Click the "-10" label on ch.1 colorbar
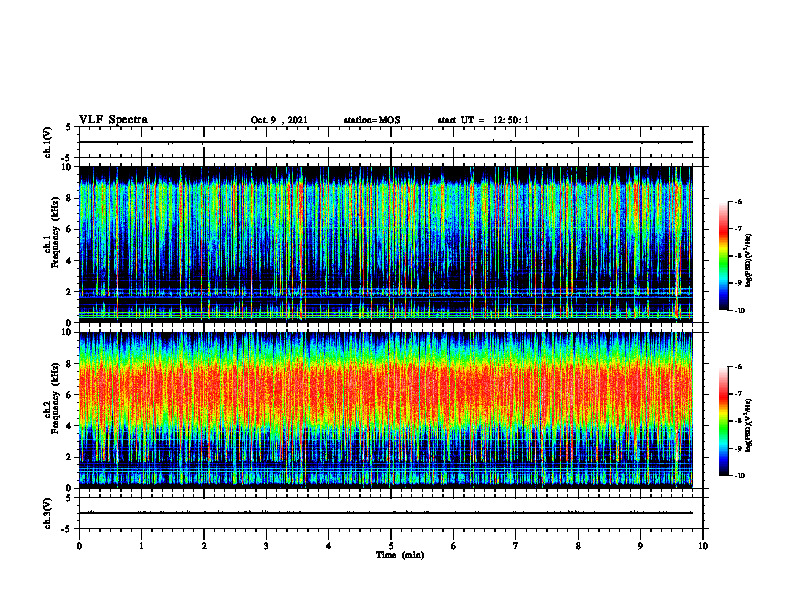This screenshot has width=792, height=612. click(x=739, y=310)
